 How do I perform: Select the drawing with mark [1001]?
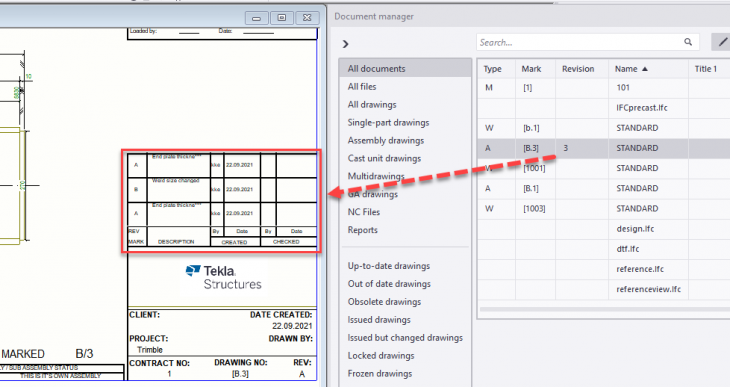click(604, 168)
